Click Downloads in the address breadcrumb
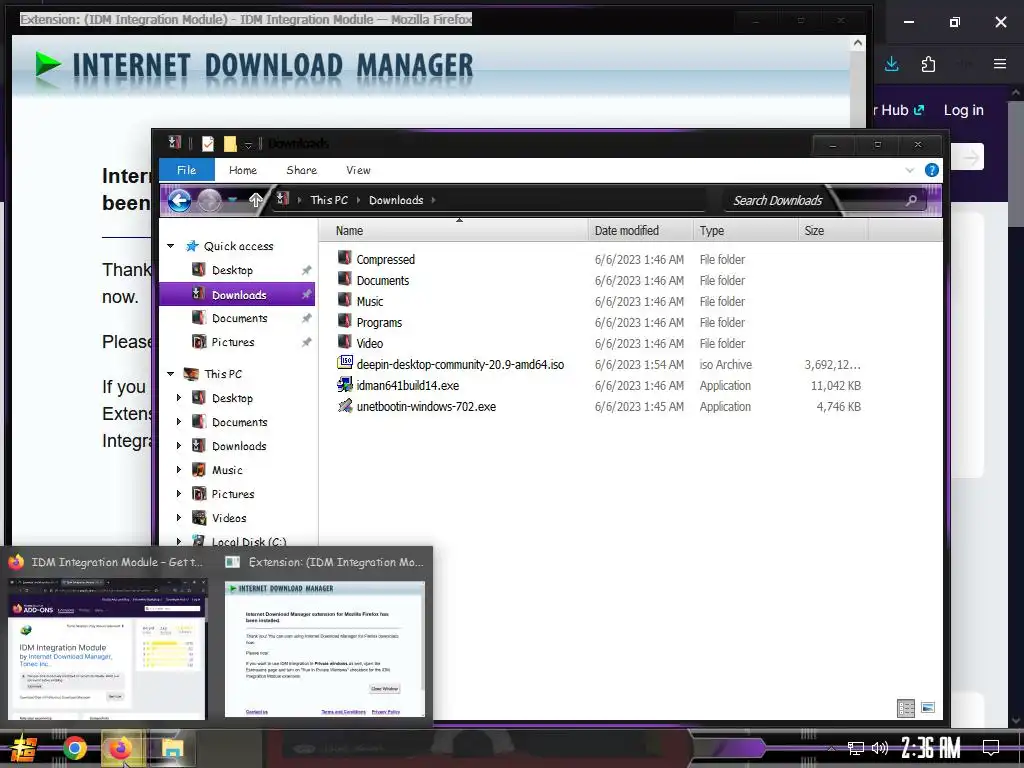1024x768 pixels. (396, 200)
